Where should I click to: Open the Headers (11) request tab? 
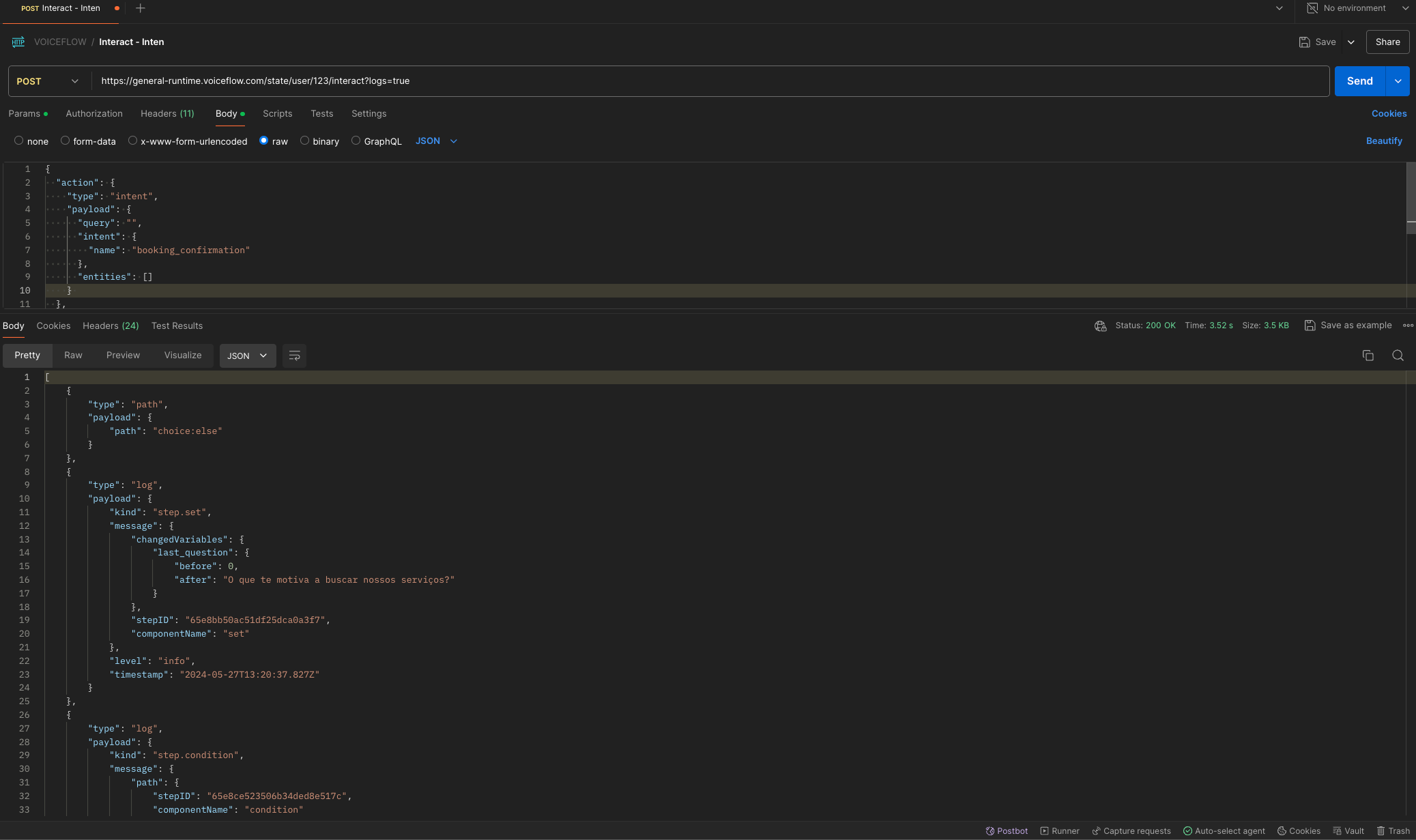point(167,113)
